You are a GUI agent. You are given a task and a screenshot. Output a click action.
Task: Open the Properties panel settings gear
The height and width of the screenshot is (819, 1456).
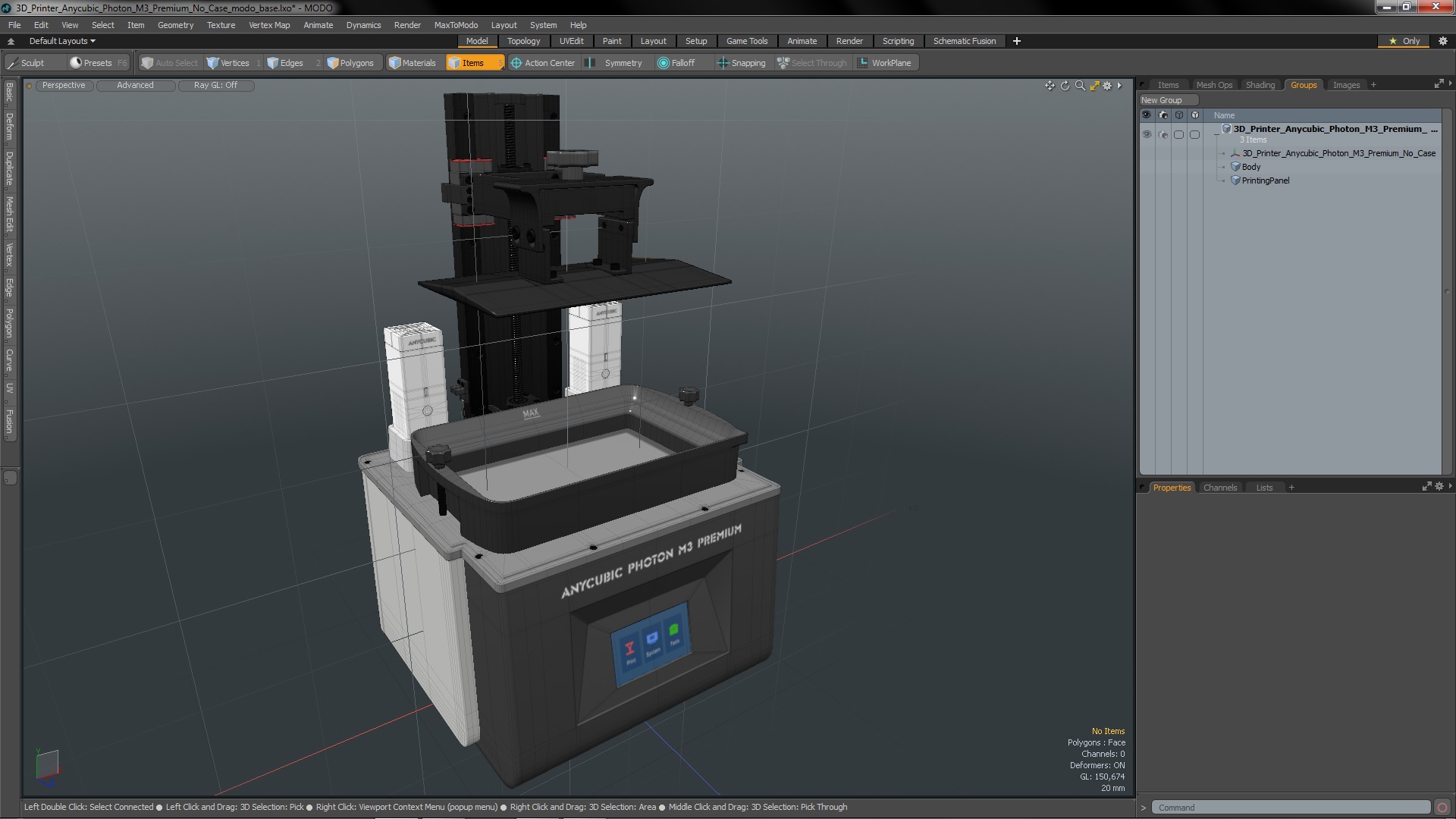[x=1439, y=487]
